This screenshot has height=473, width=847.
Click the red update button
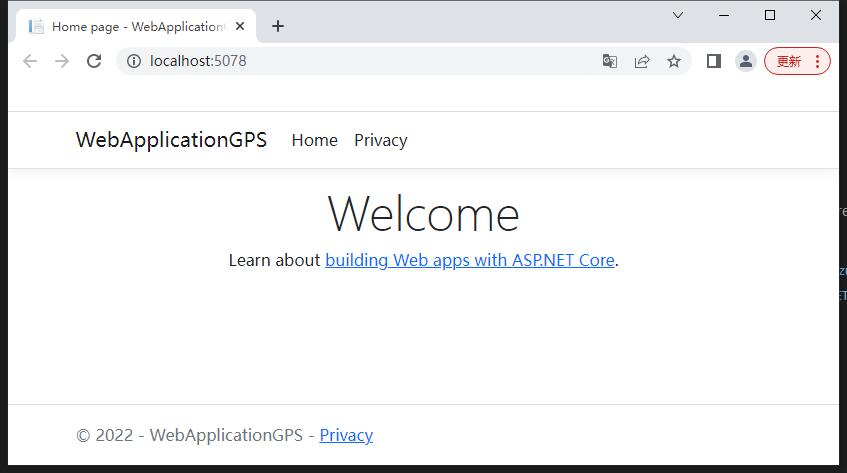point(797,61)
